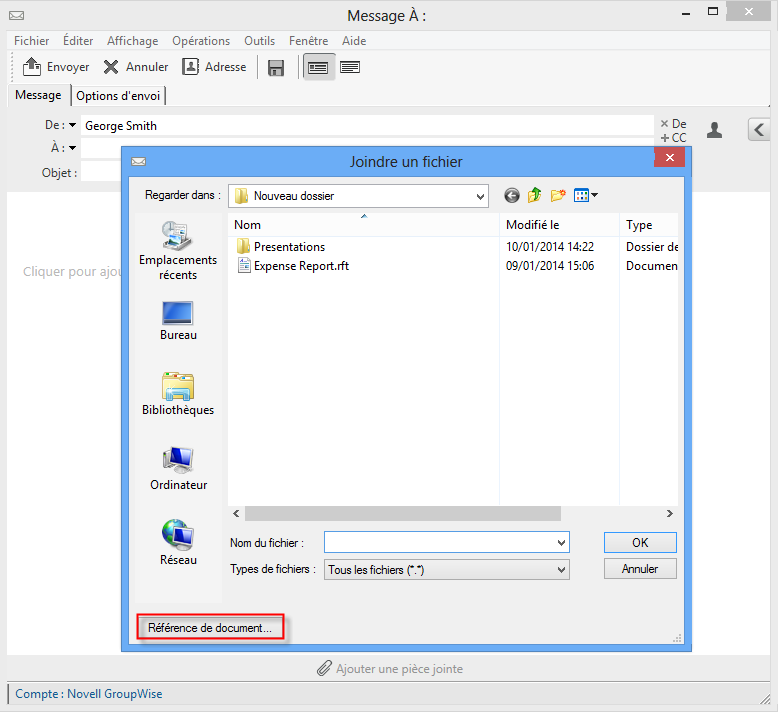Click the contact person icon beside De field
Screen dimensions: 778x712
[714, 130]
